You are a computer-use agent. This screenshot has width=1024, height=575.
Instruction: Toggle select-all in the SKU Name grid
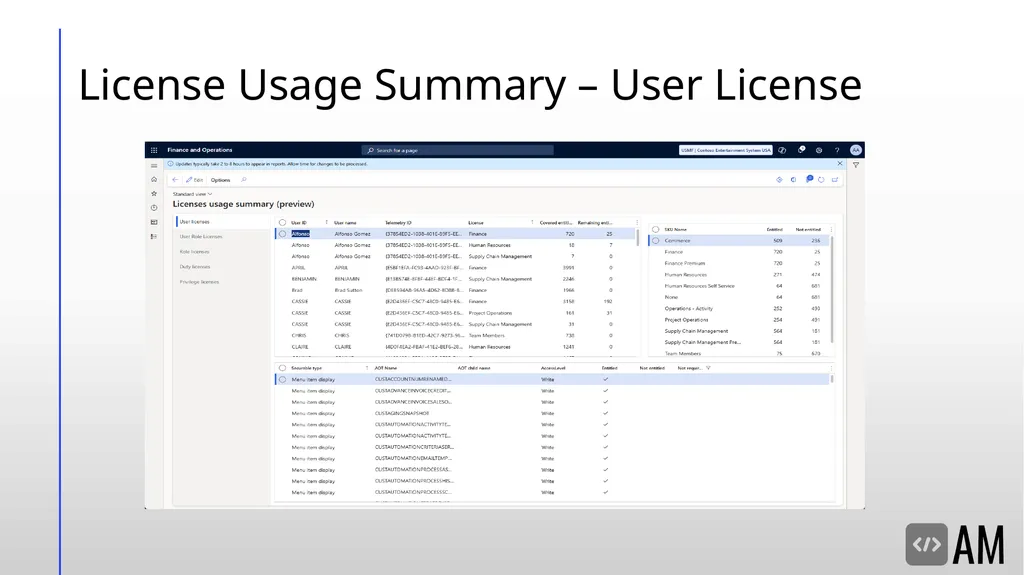tap(656, 229)
